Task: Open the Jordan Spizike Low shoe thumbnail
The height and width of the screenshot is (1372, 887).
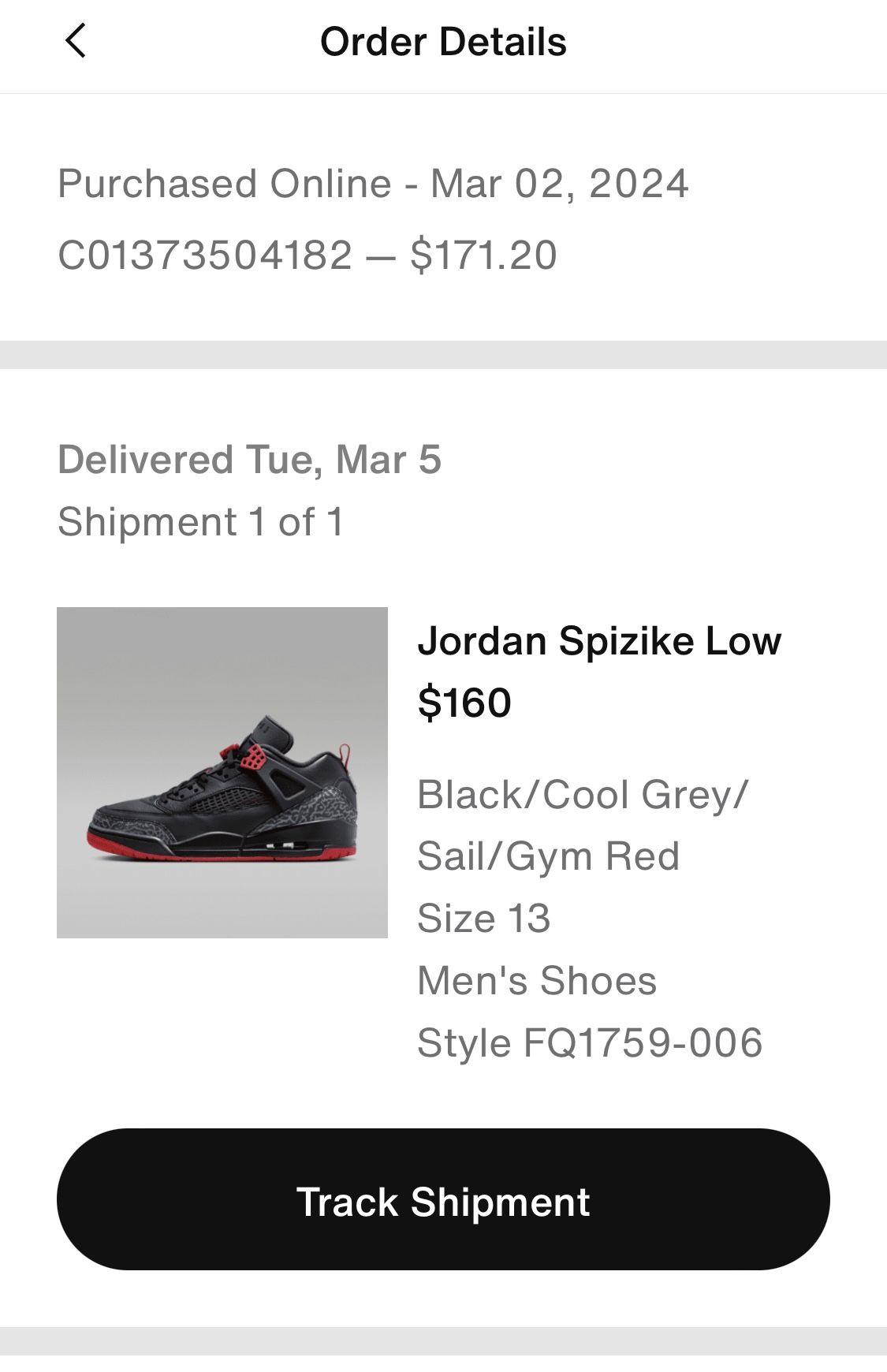Action: pos(222,773)
